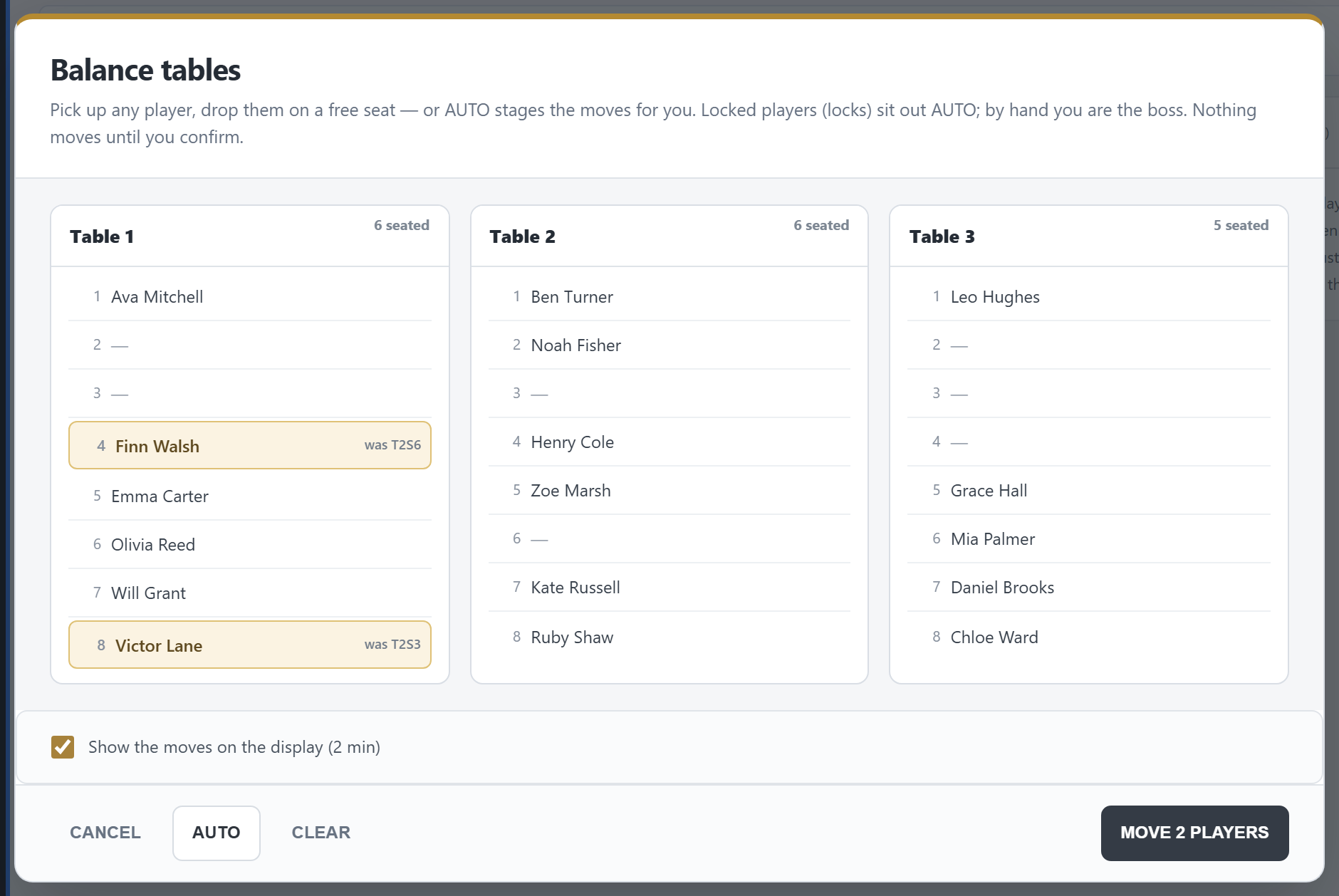Image resolution: width=1339 pixels, height=896 pixels.
Task: Click the 'was T2S3' tag on Victor Lane
Action: pos(392,645)
